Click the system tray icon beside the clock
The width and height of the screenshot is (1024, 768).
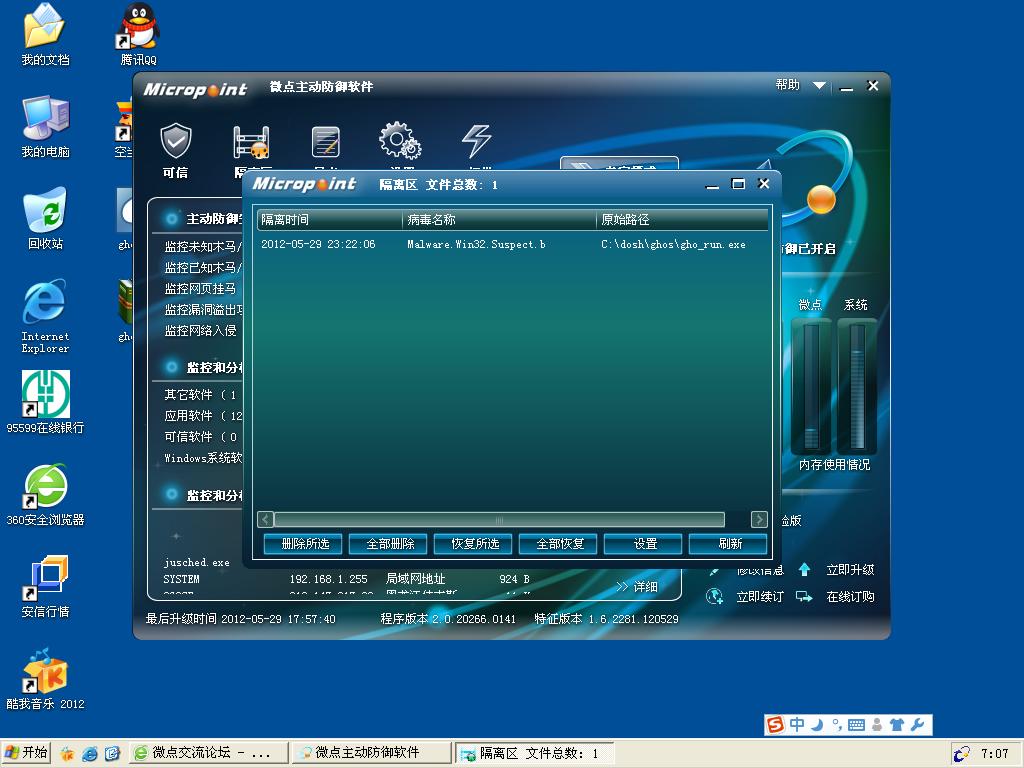point(961,754)
